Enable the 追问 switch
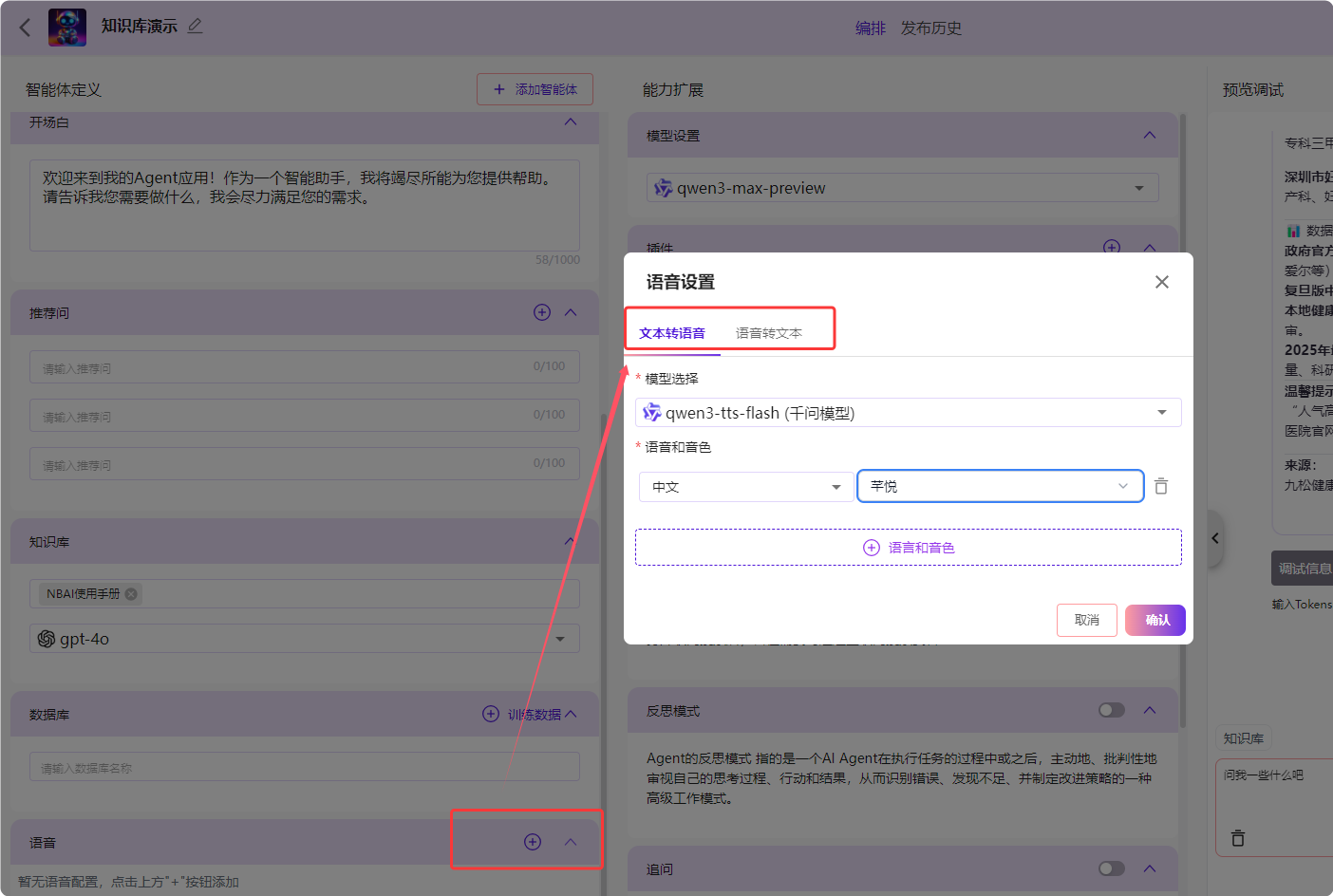Image resolution: width=1333 pixels, height=896 pixels. 1111,868
